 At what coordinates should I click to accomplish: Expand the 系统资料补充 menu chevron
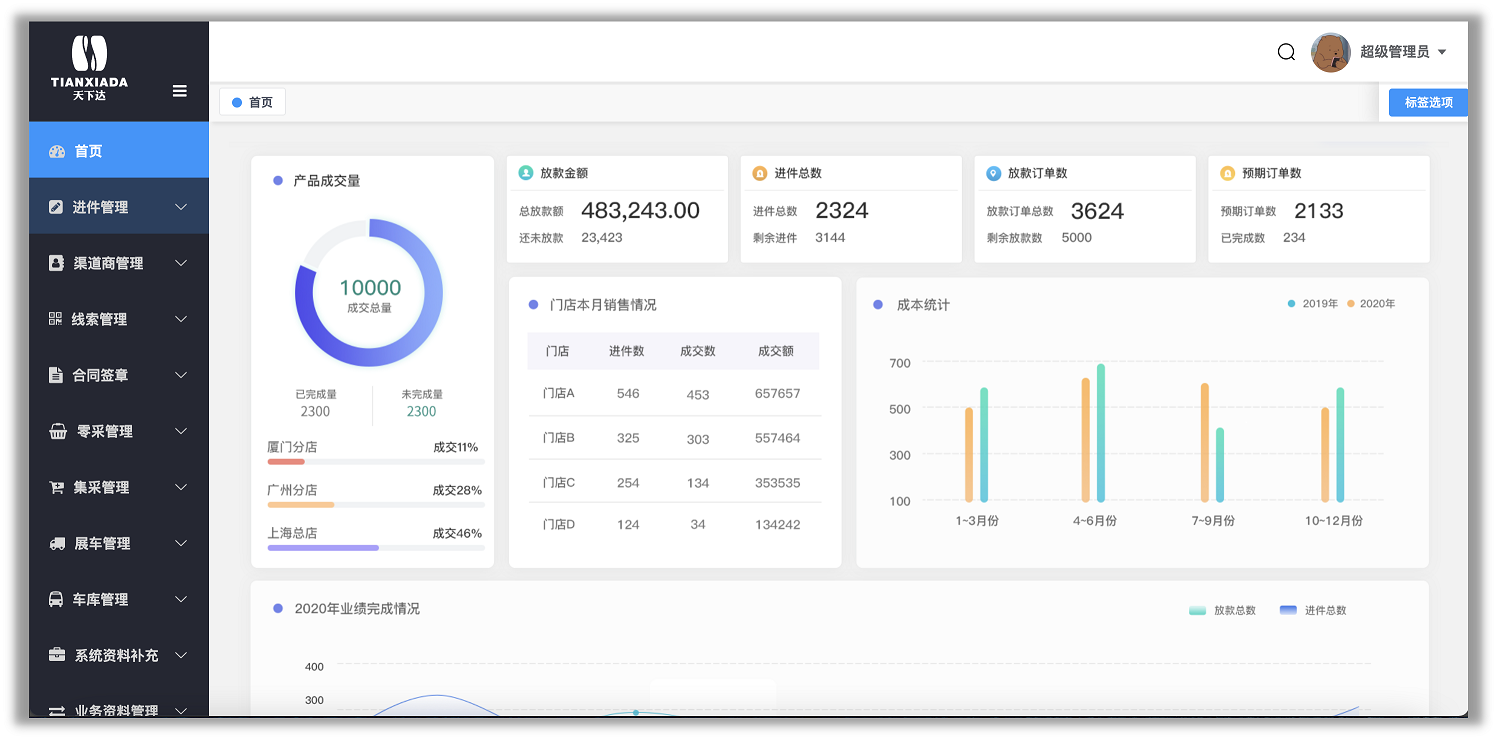tap(181, 655)
